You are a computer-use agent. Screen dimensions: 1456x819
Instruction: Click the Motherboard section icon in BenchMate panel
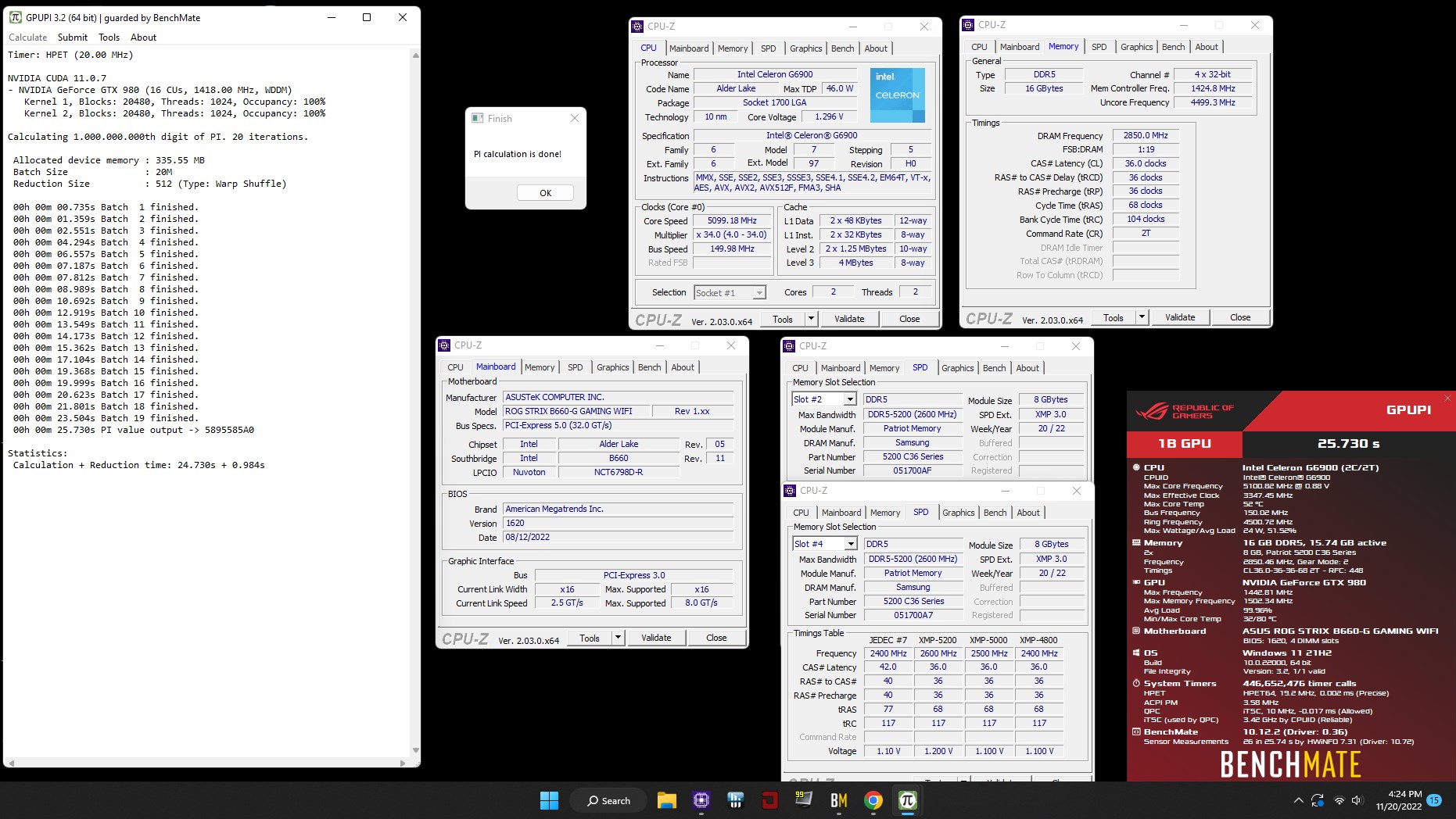(x=1136, y=631)
